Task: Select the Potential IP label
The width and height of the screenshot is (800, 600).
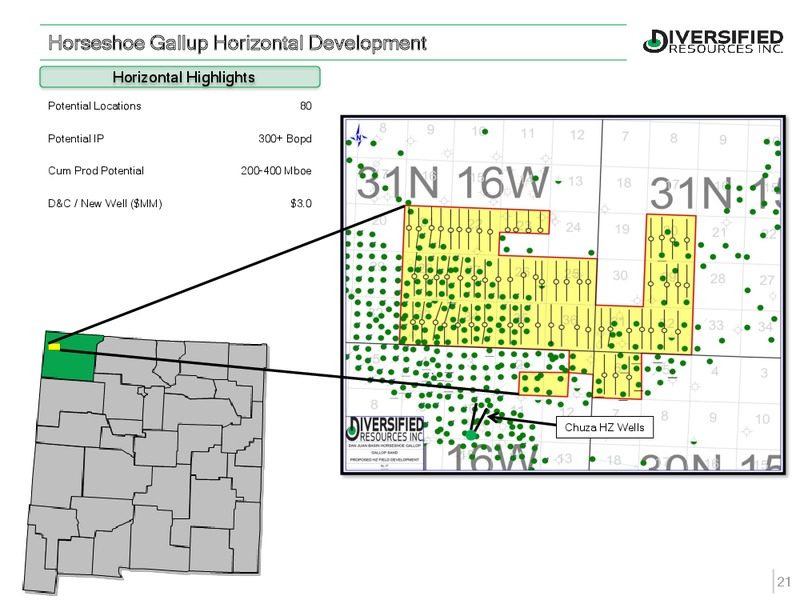Action: pos(76,139)
